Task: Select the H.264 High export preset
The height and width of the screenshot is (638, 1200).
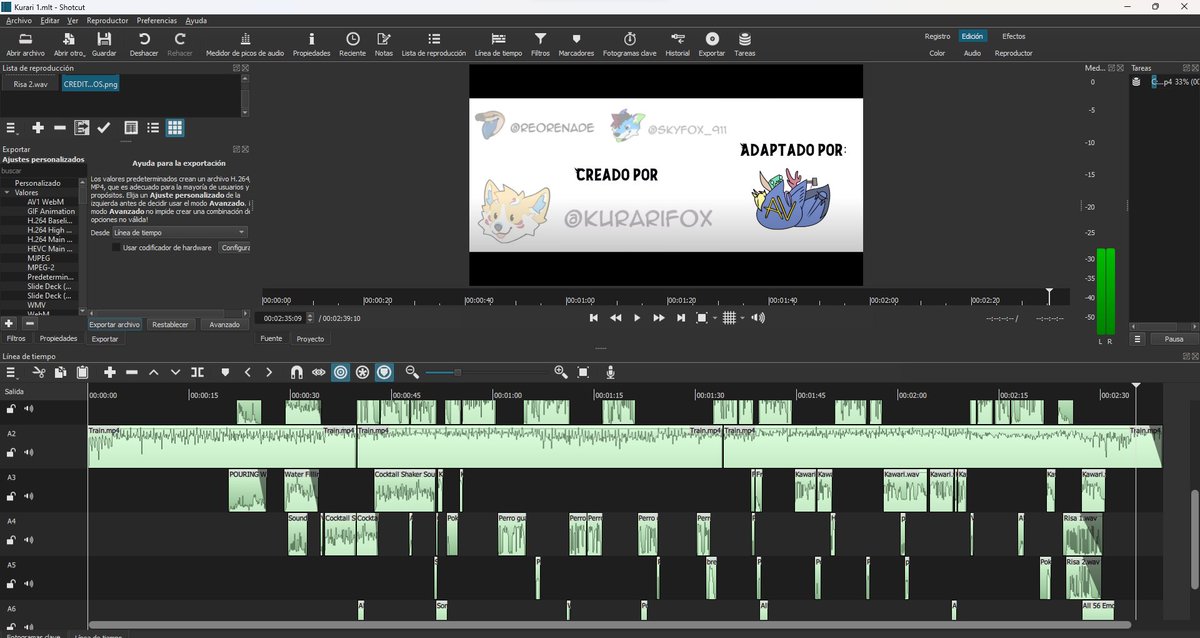Action: click(x=51, y=230)
